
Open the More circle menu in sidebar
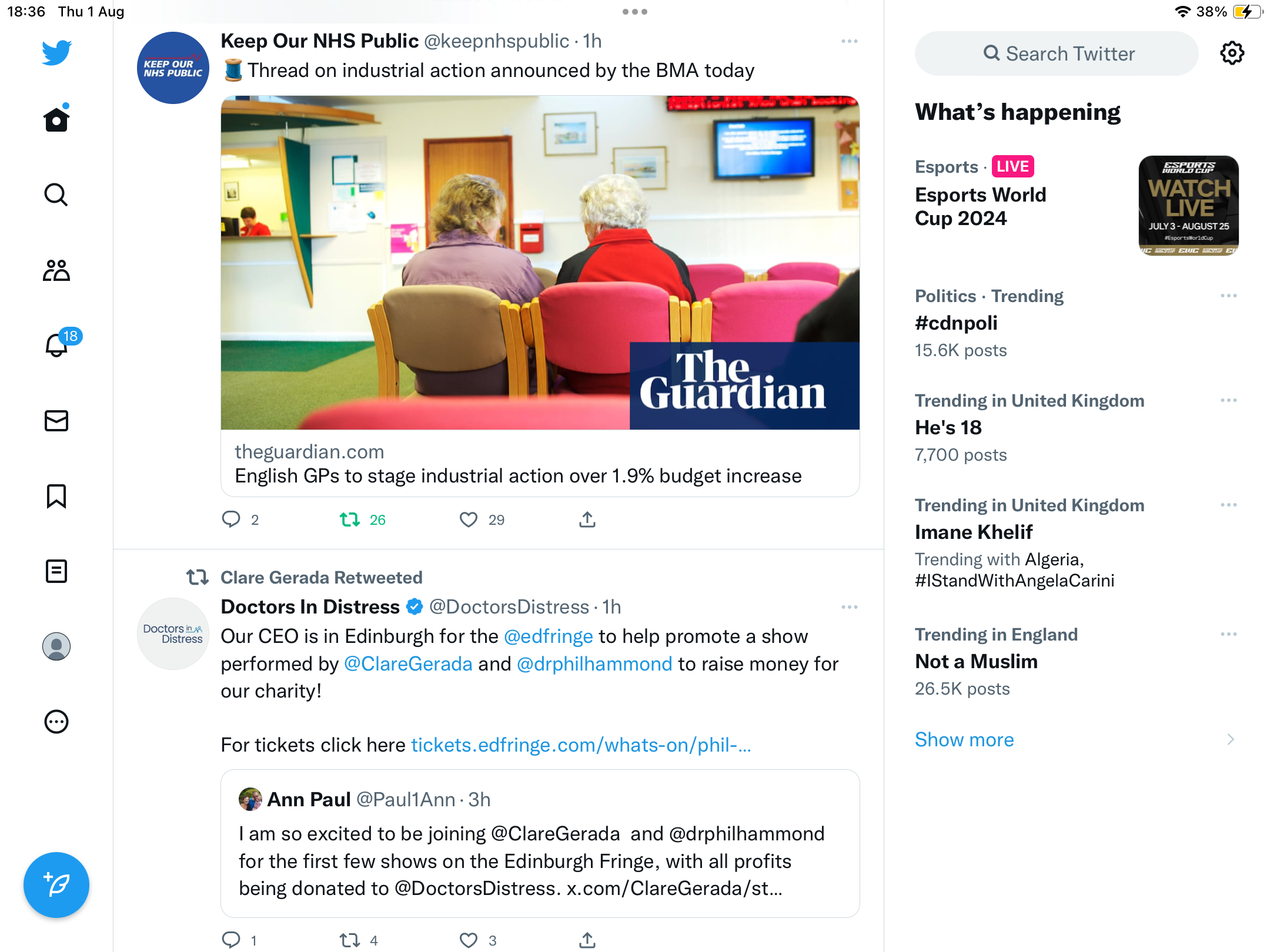click(x=56, y=722)
